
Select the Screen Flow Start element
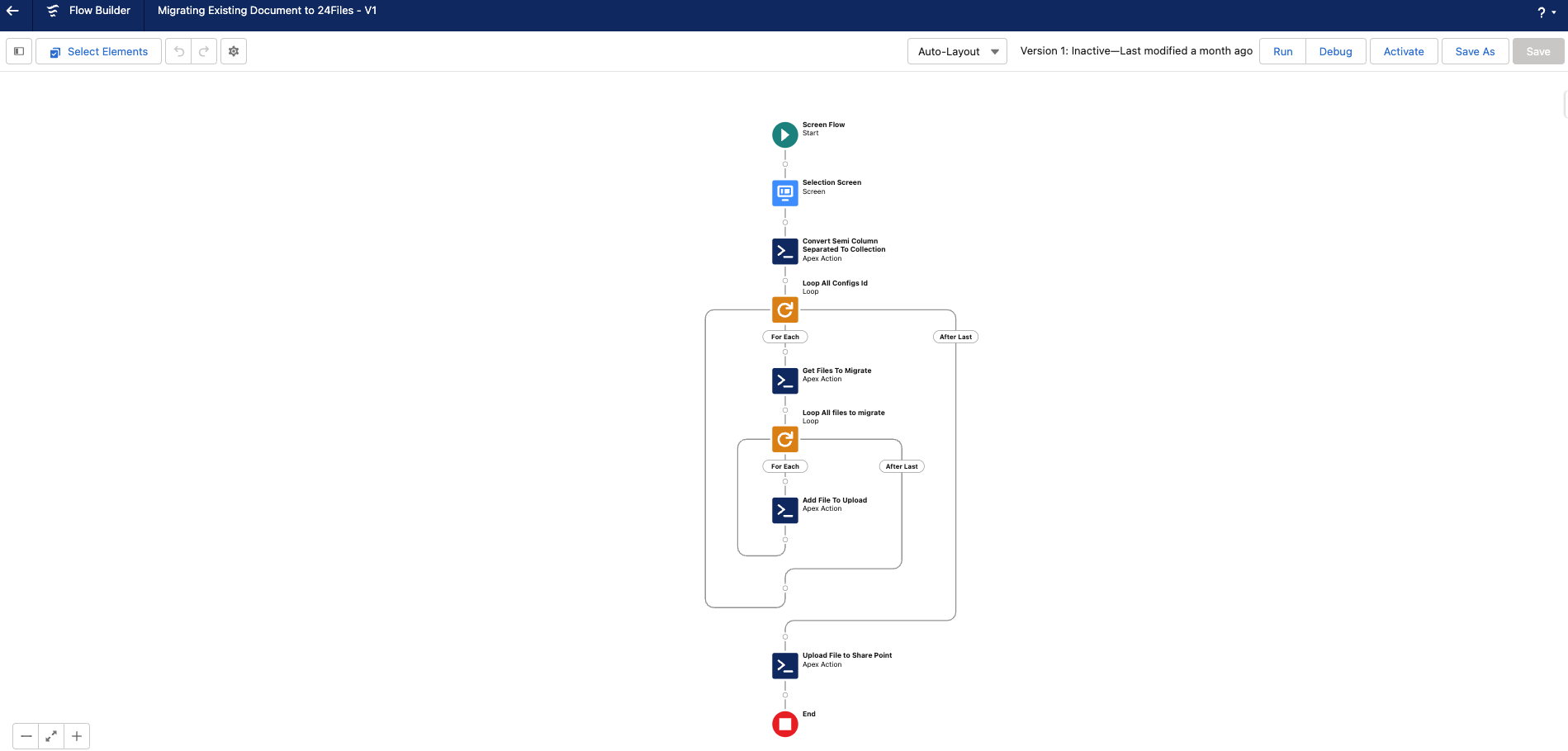point(784,135)
